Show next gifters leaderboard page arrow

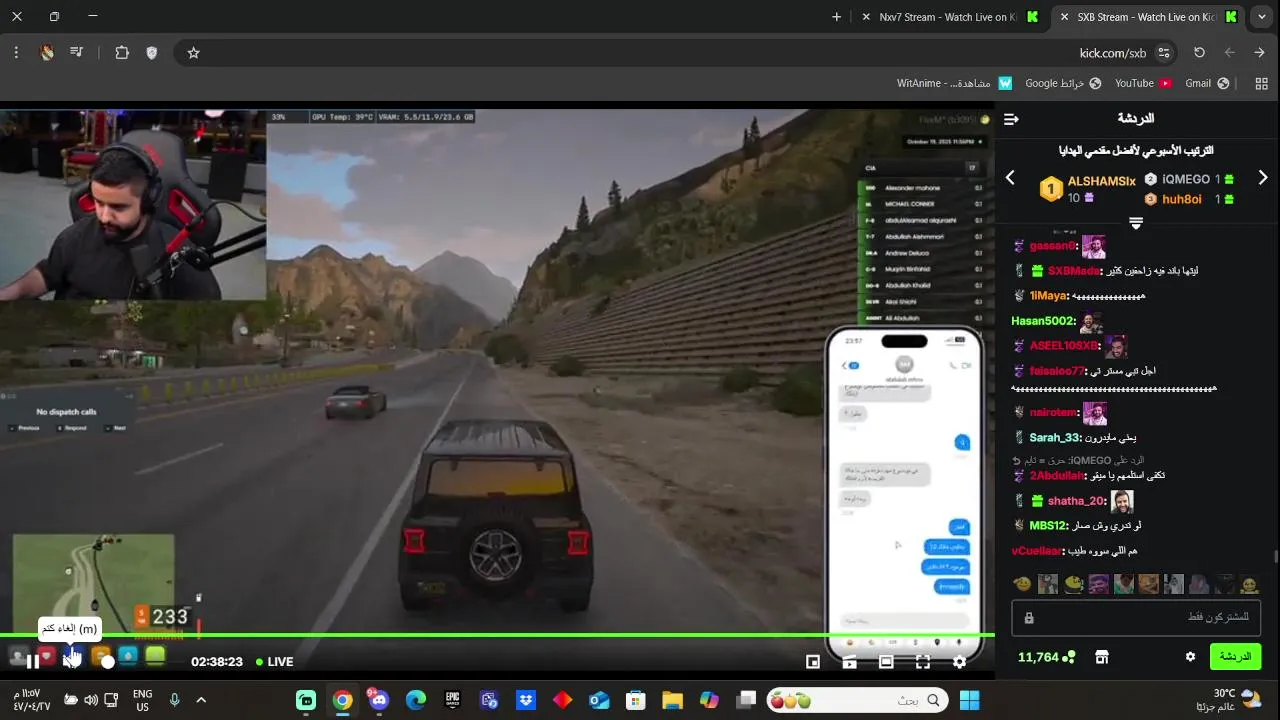(1263, 178)
